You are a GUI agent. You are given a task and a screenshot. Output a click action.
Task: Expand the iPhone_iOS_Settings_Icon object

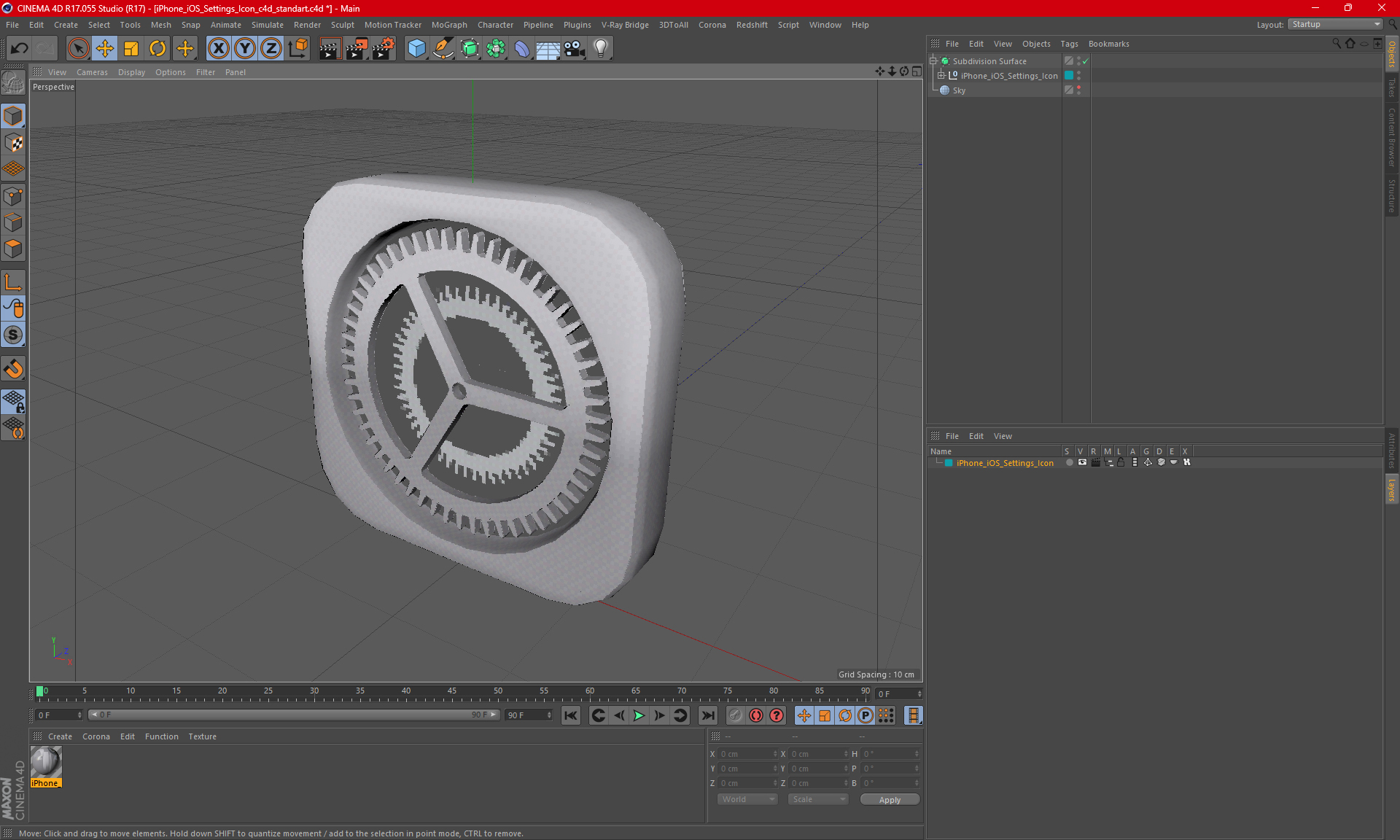(x=941, y=76)
